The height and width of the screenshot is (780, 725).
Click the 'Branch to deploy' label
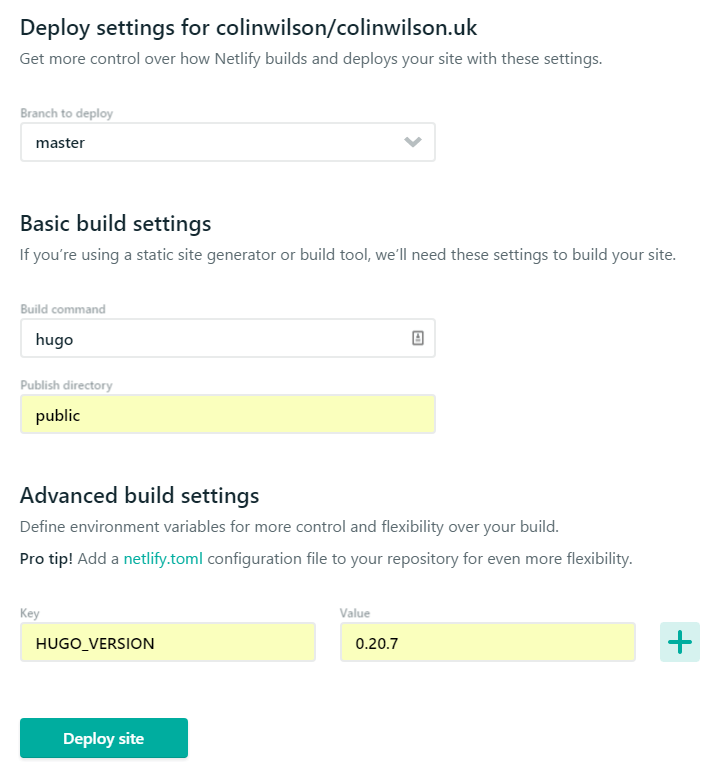pos(67,114)
